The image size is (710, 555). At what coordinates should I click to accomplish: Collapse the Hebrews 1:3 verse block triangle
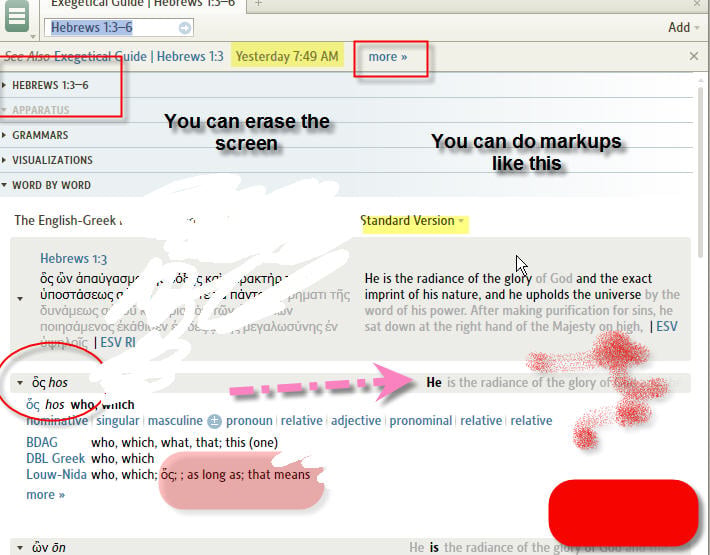(20, 299)
